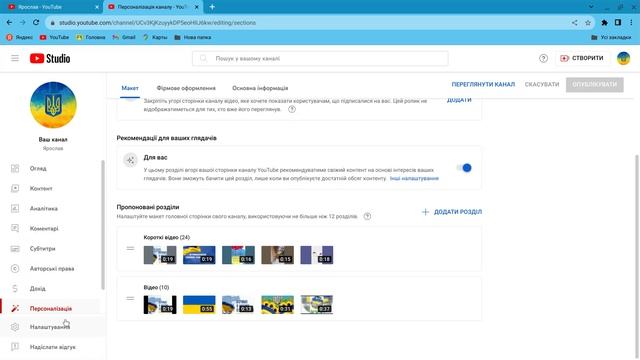640x360 pixels.
Task: Click the channel profile picture in sidebar
Action: click(53, 105)
